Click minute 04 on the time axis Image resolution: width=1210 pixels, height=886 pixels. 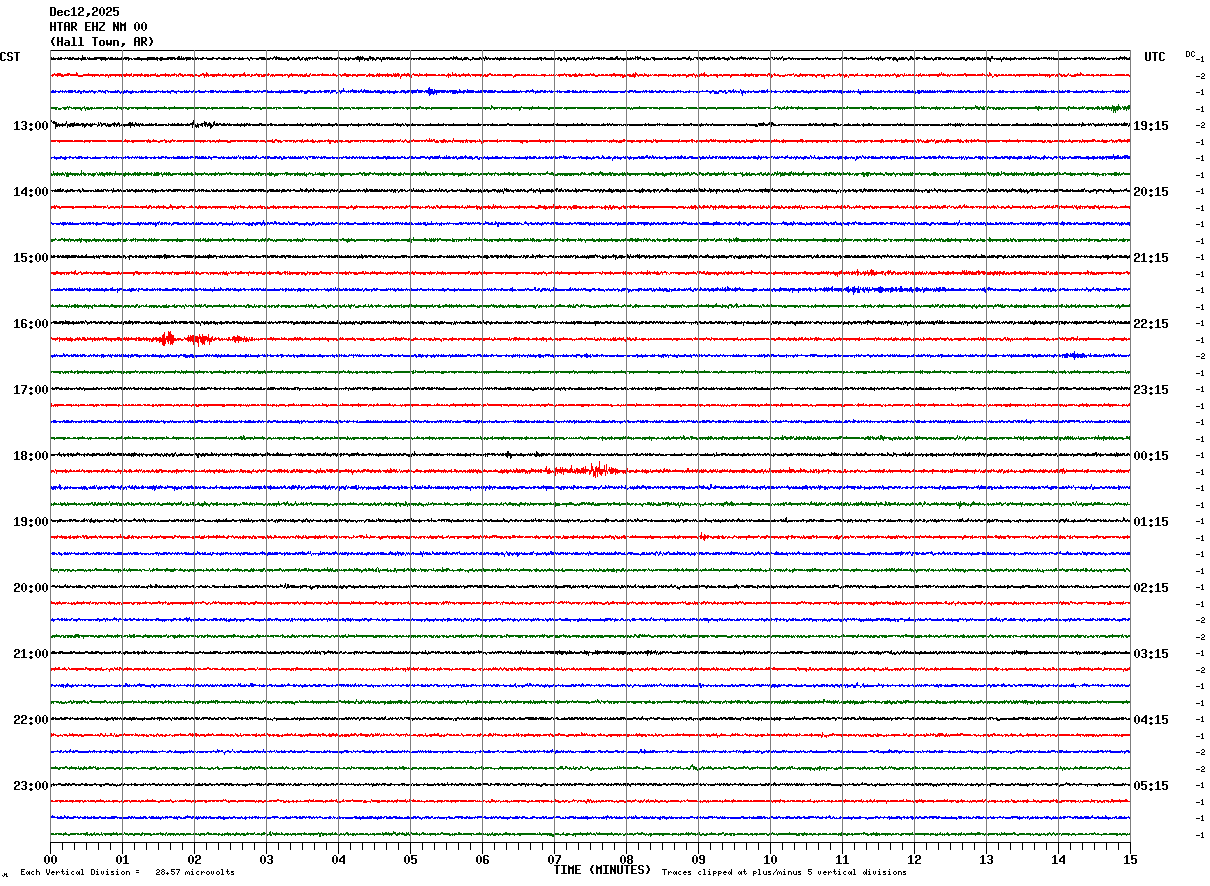tap(338, 859)
